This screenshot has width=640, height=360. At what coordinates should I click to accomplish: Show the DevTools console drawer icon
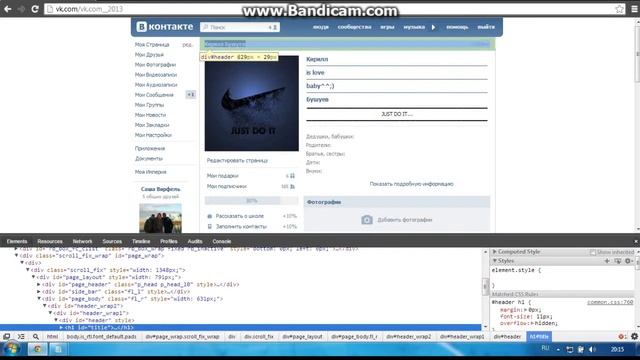pos(21,337)
